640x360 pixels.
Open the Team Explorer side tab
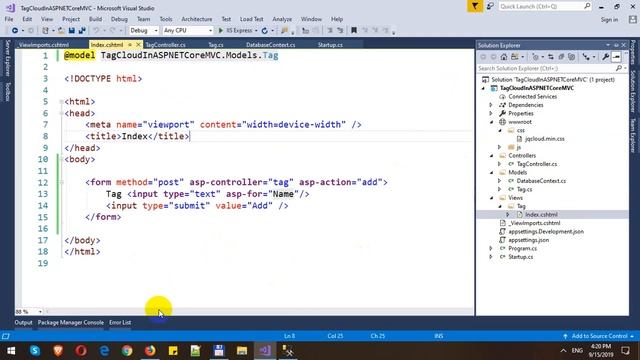coord(633,136)
